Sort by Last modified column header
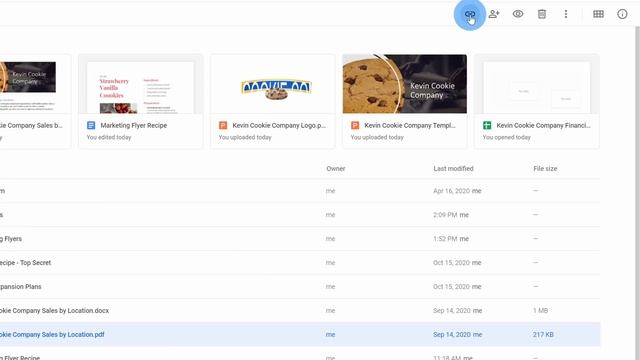640x360 pixels. coord(453,169)
